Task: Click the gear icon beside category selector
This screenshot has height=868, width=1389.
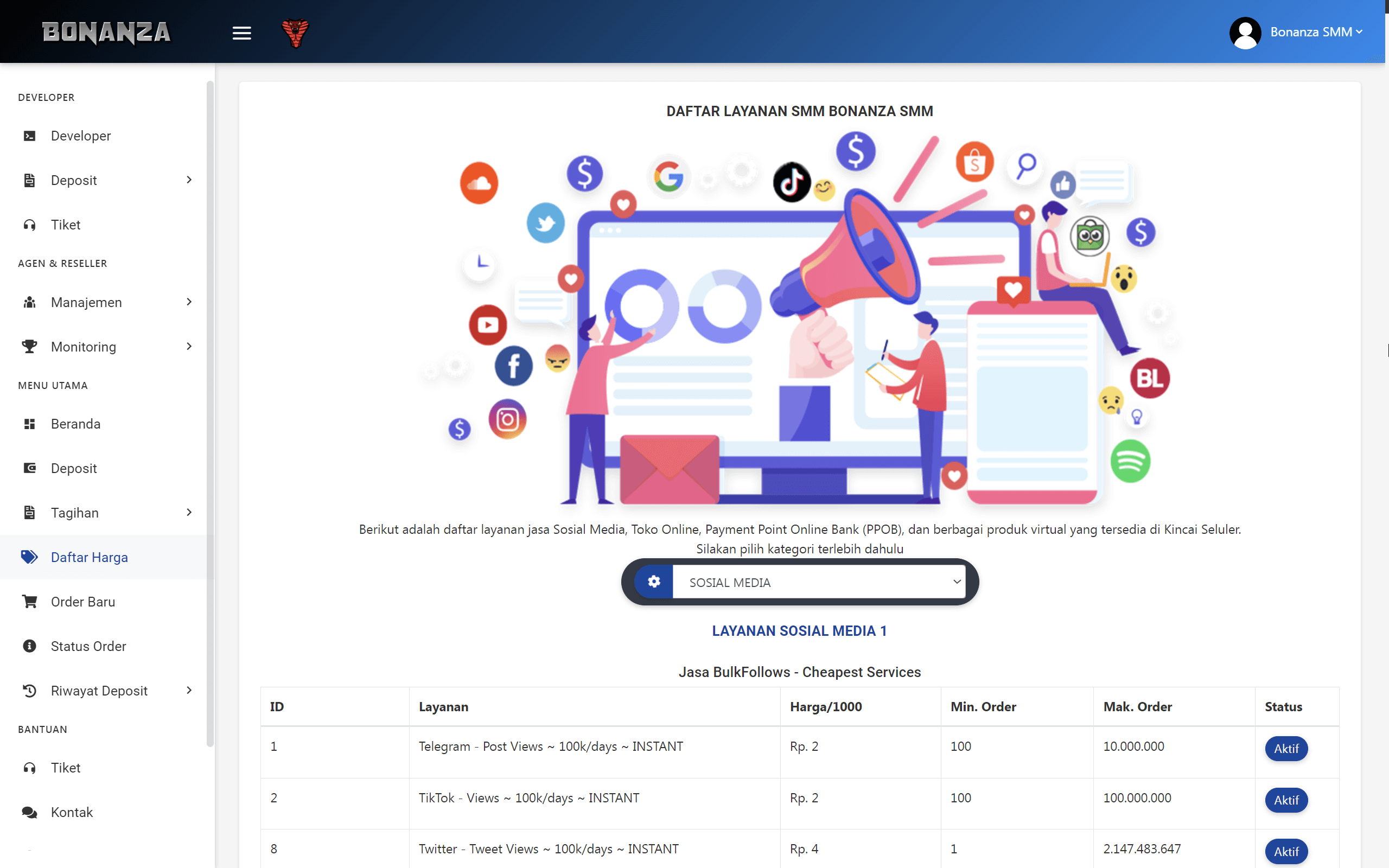Action: (654, 582)
